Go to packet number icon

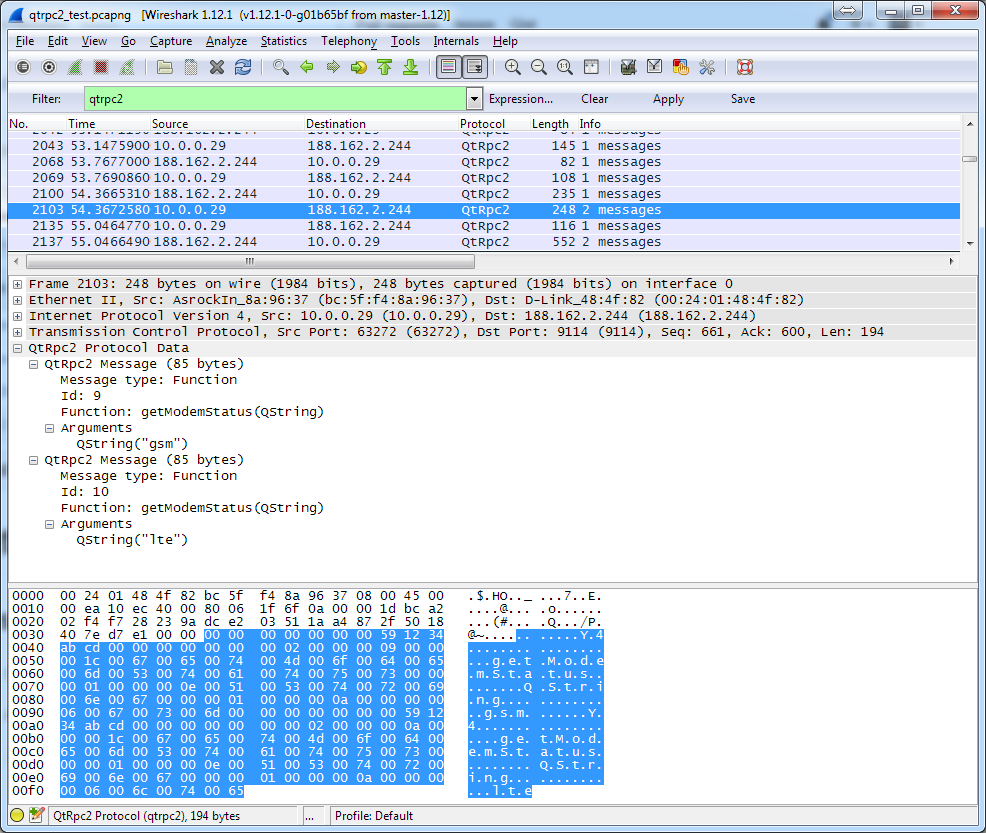click(x=358, y=67)
